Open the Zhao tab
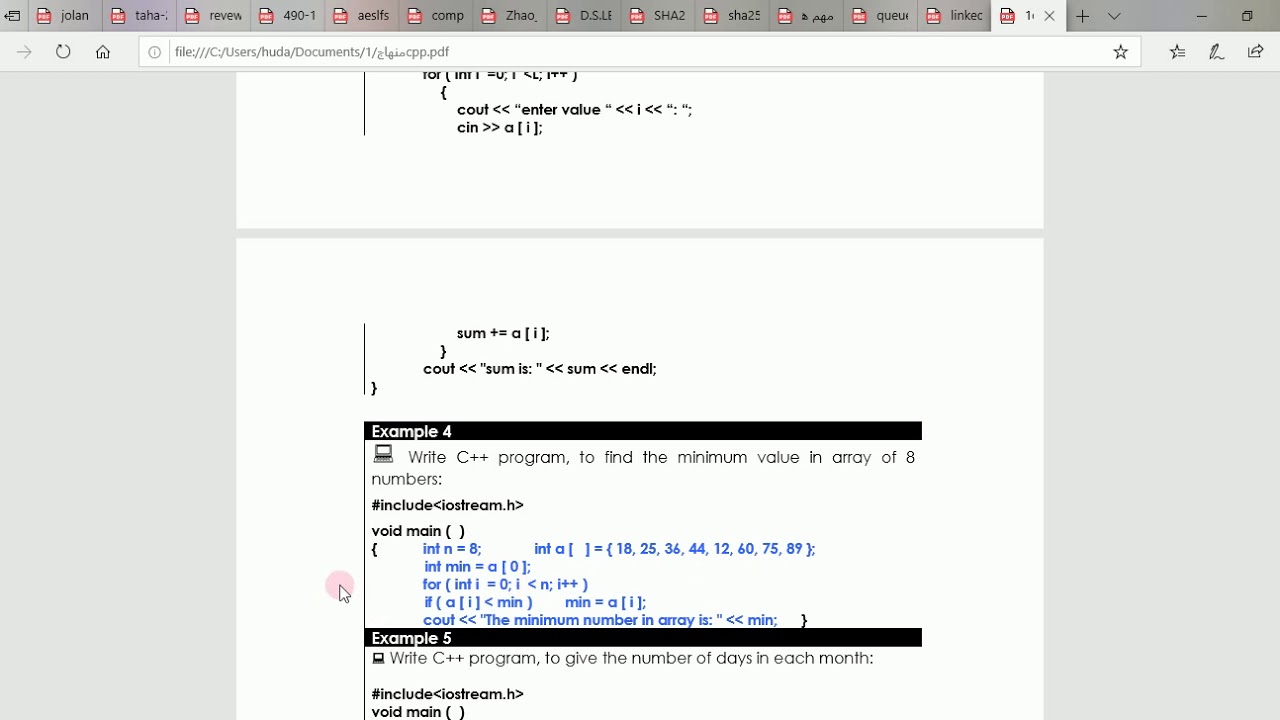This screenshot has height=720, width=1280. [510, 16]
